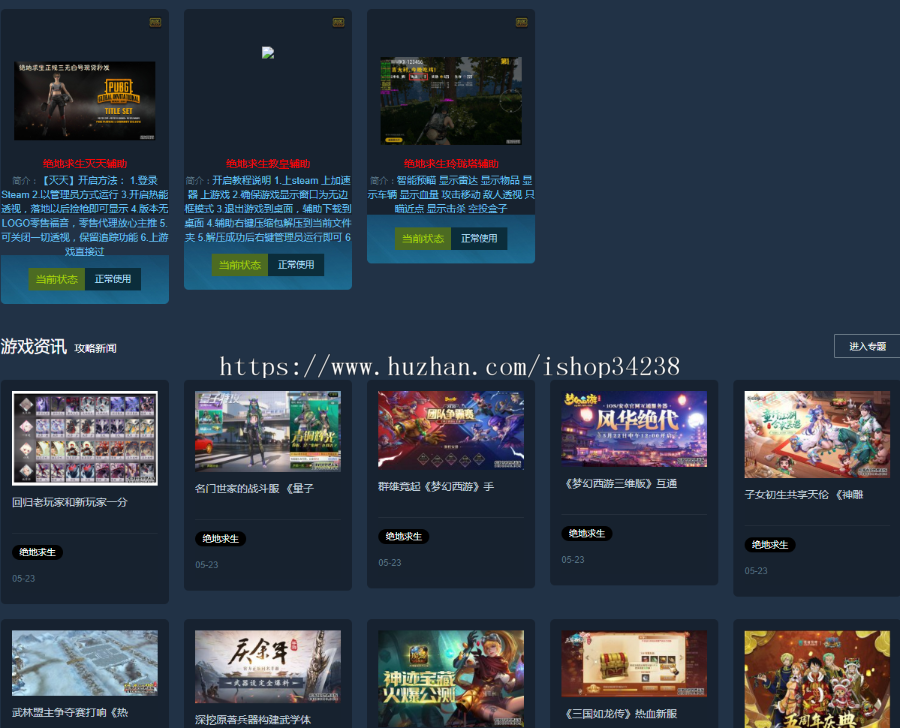Open article 名门世家的战斗服《量子

click(254, 489)
